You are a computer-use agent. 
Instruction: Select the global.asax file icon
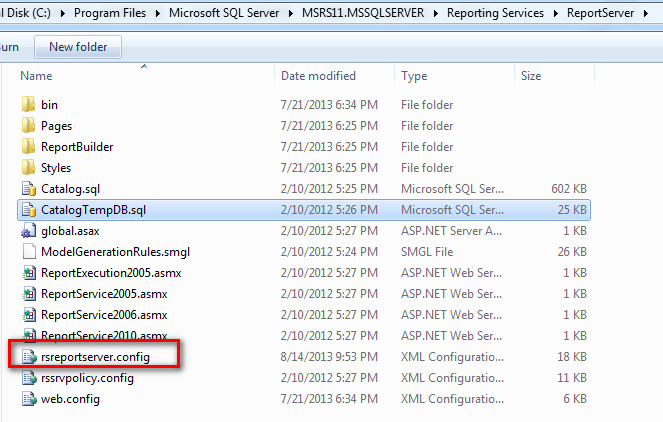[x=29, y=231]
